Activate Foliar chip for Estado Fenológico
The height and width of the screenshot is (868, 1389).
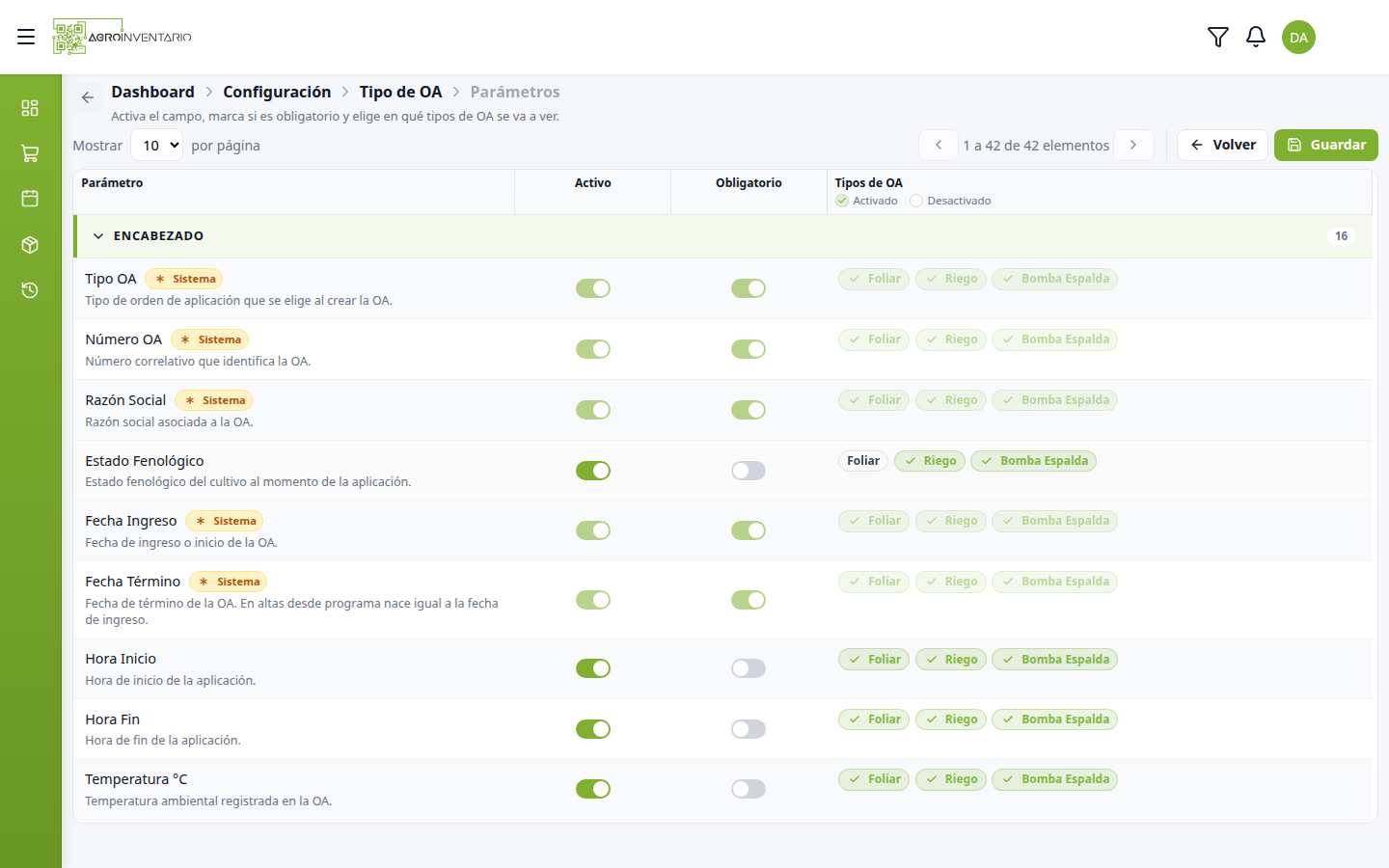coord(863,461)
